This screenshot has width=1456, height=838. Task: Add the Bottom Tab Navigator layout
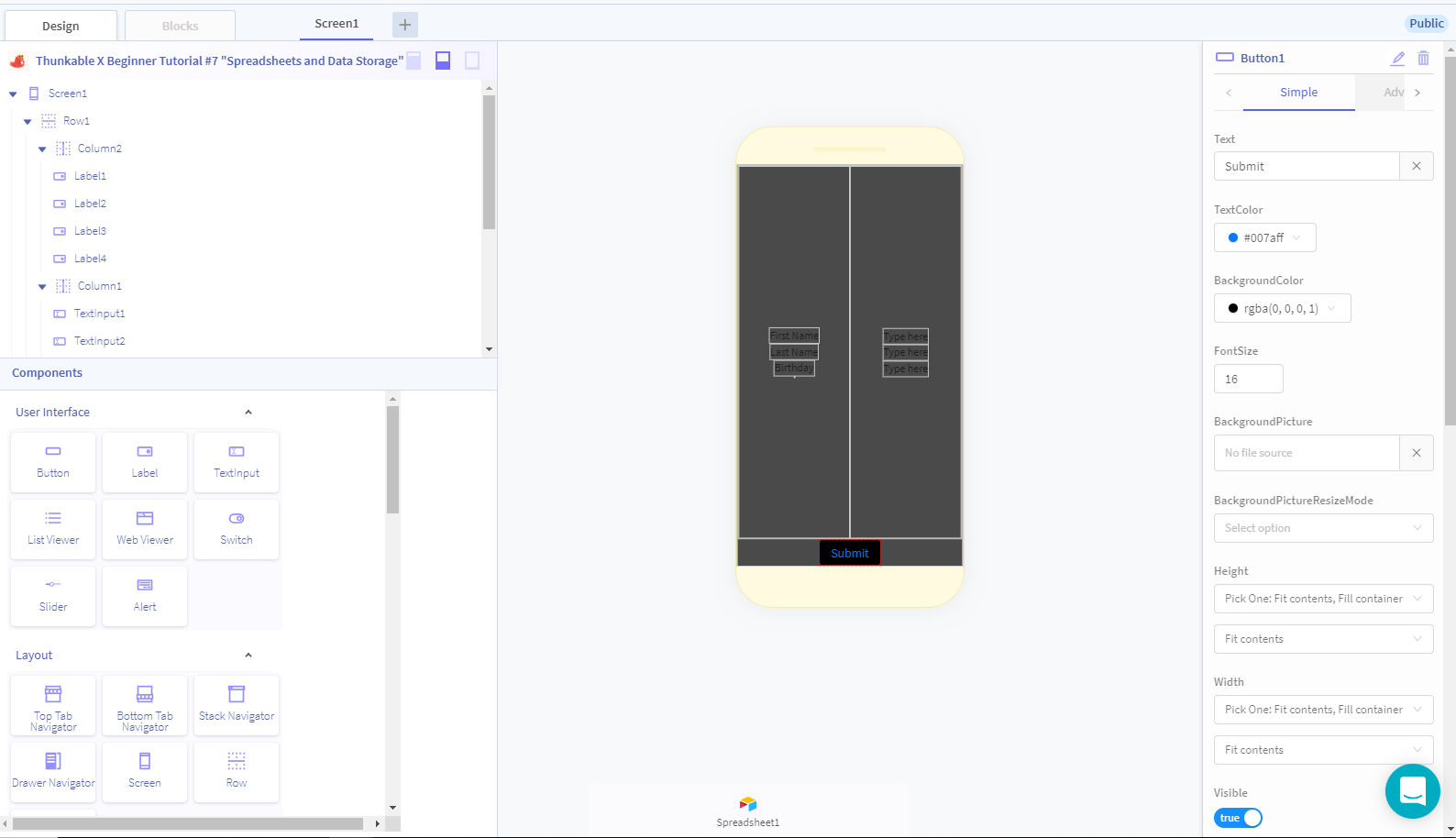(145, 706)
